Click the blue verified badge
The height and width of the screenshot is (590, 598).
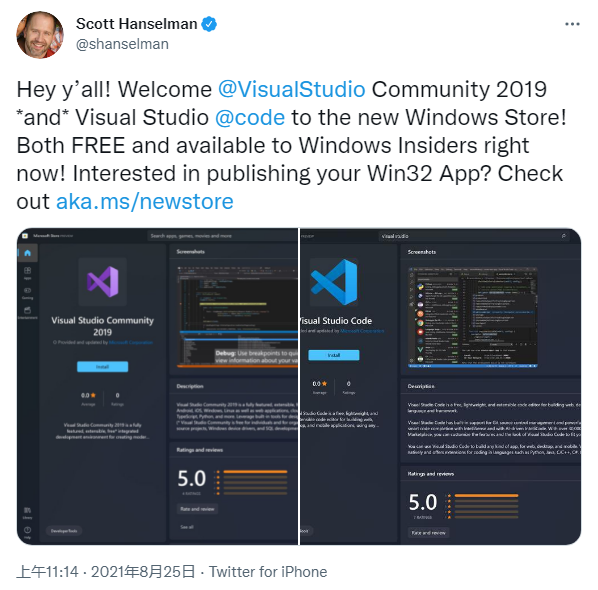pos(209,24)
